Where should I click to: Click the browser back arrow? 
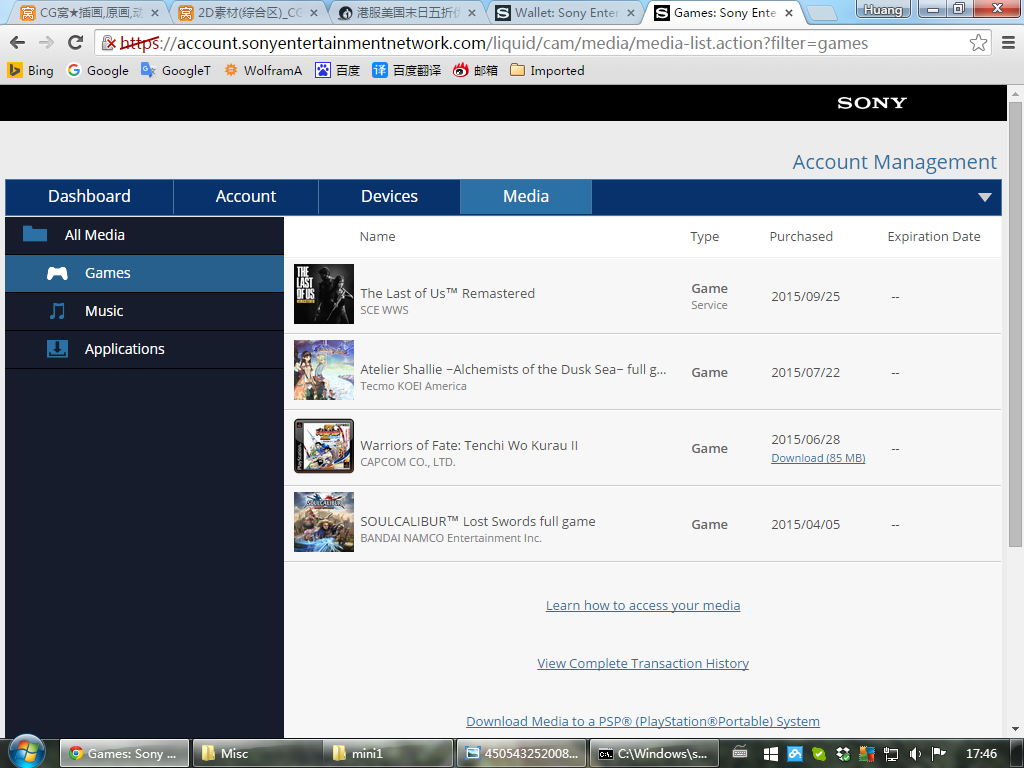[x=18, y=43]
